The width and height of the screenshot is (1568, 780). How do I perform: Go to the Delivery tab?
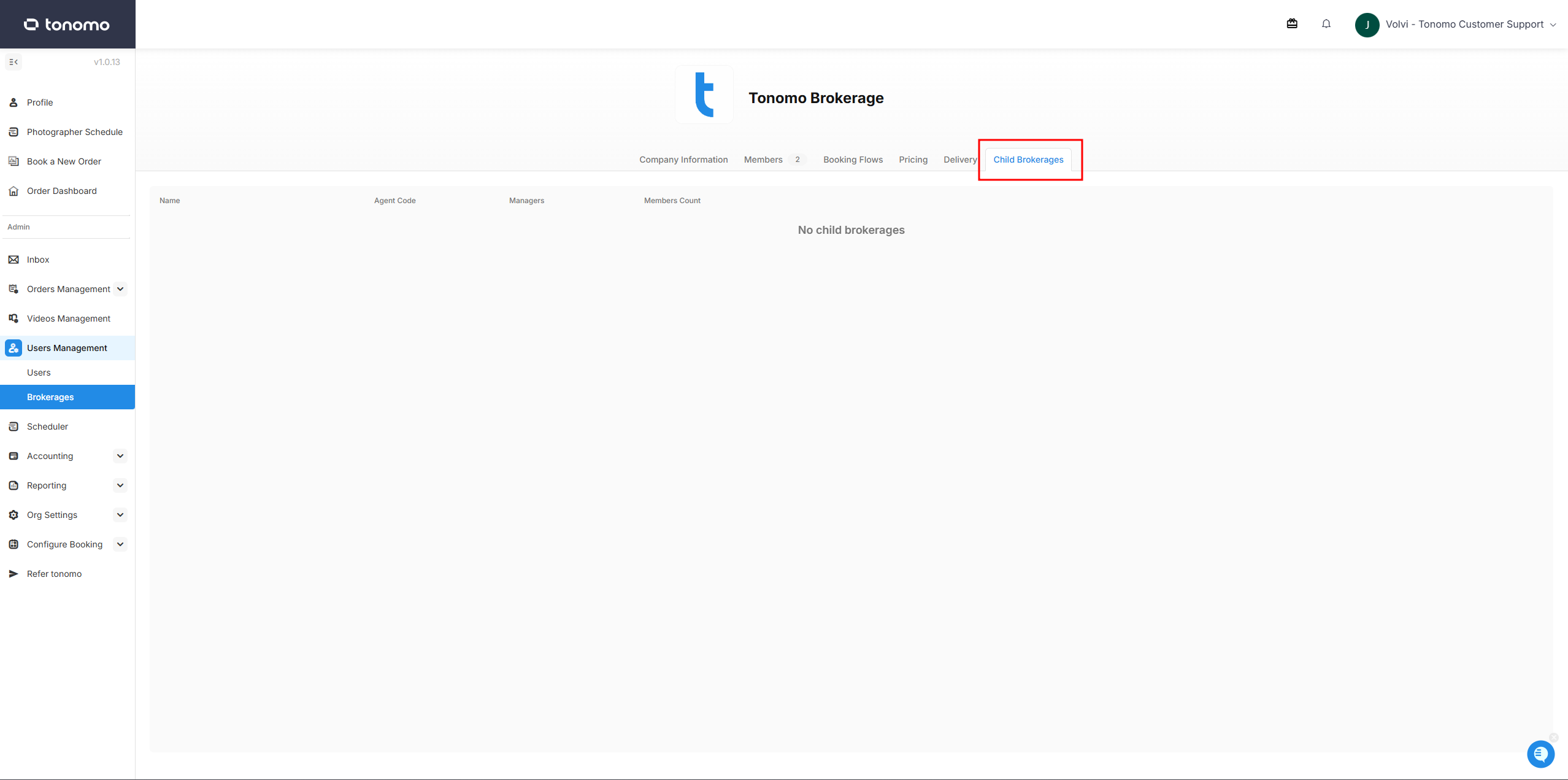pos(960,160)
